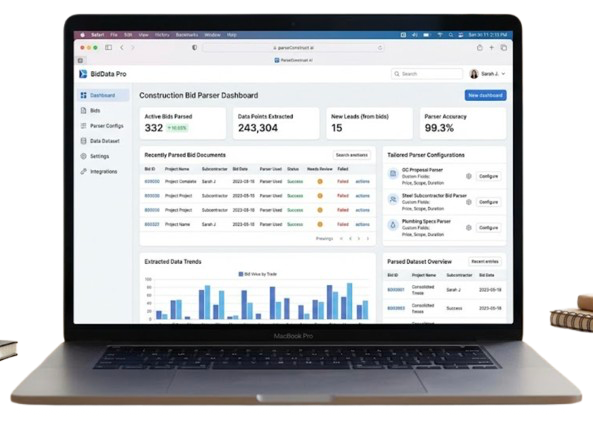Open first Bid ID in Parsed Dataset Overview
The image size is (593, 421).
point(396,290)
